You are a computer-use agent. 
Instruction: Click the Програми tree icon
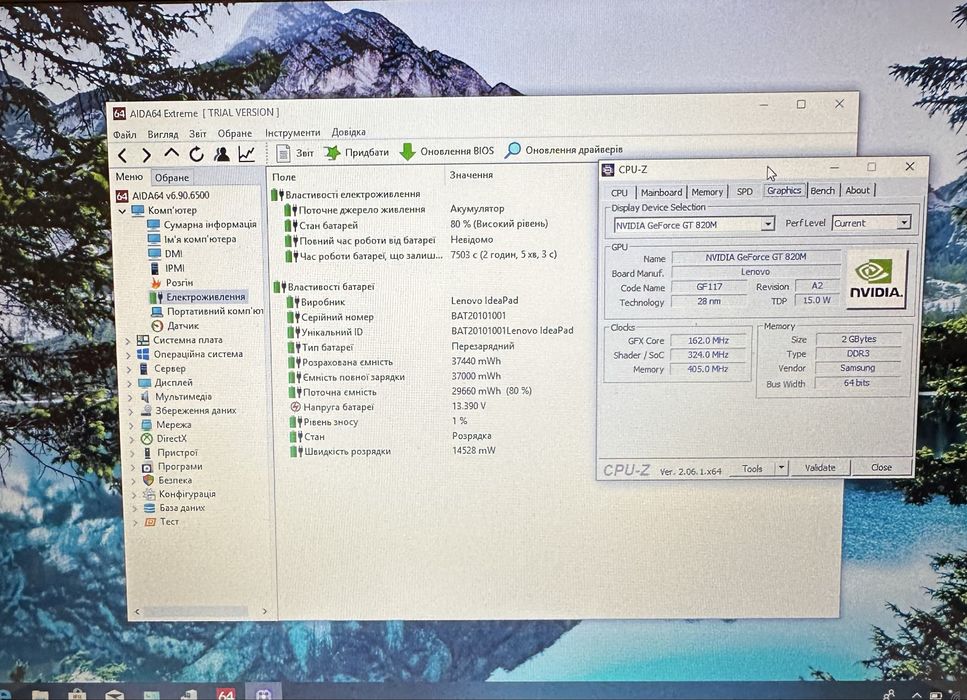pos(147,467)
